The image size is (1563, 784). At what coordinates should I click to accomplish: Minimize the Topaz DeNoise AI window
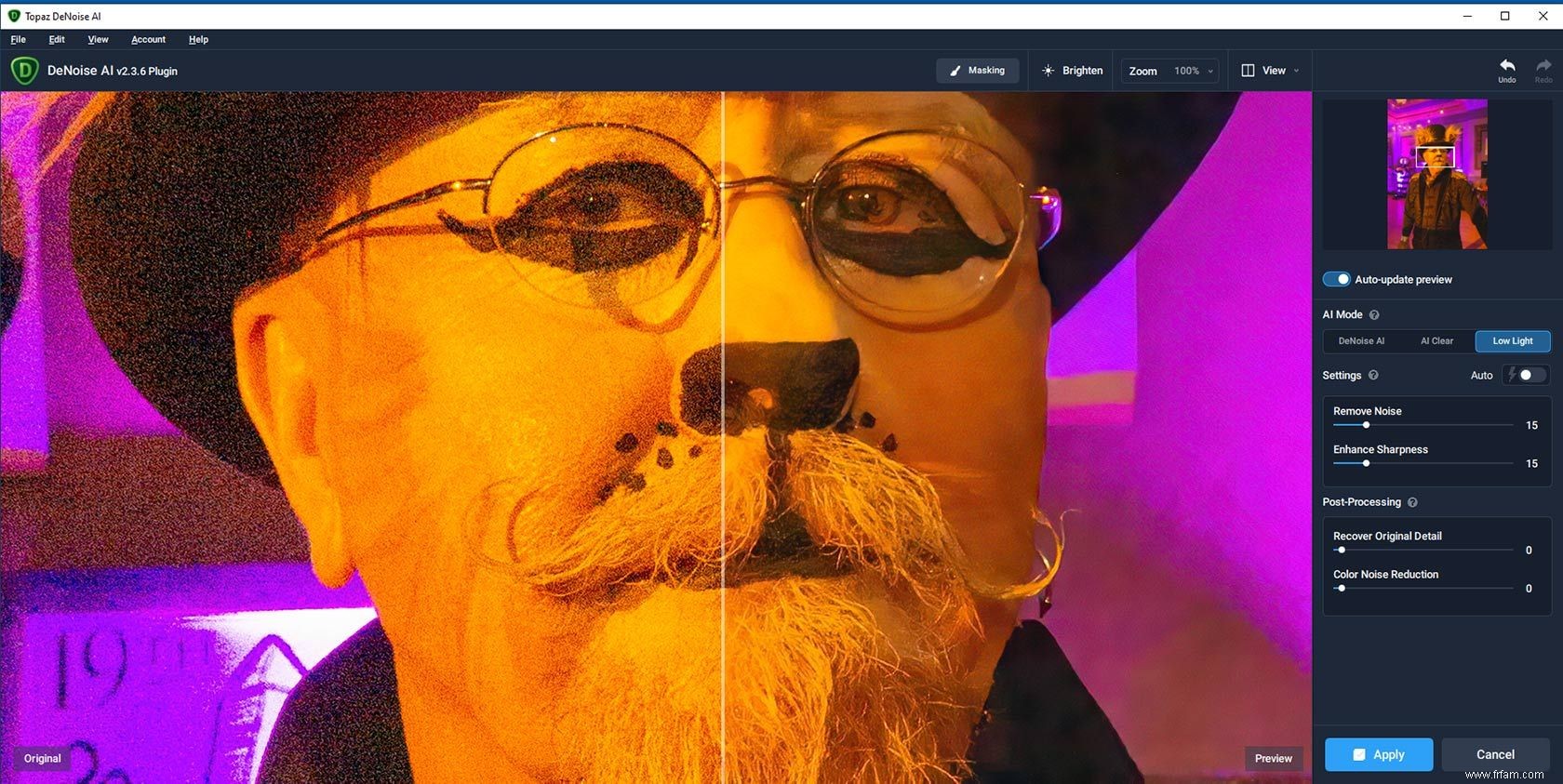click(x=1467, y=16)
